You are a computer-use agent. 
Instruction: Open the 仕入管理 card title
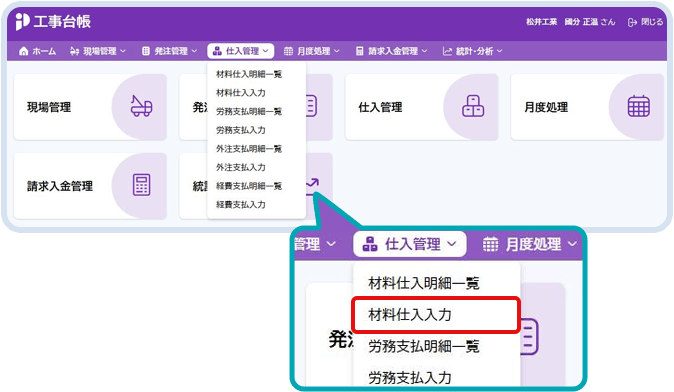click(x=380, y=107)
